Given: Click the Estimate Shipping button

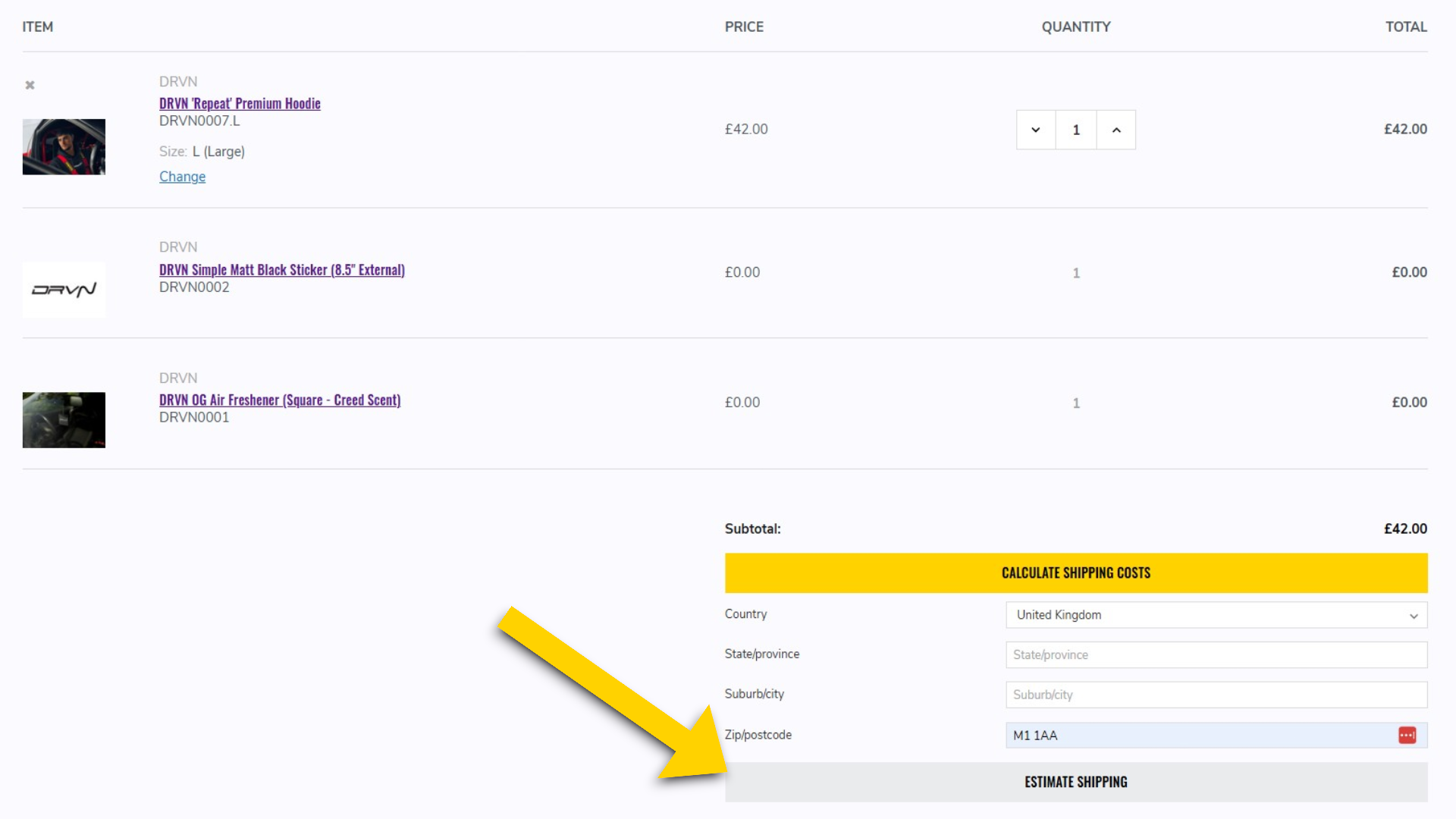Looking at the screenshot, I should (x=1076, y=782).
